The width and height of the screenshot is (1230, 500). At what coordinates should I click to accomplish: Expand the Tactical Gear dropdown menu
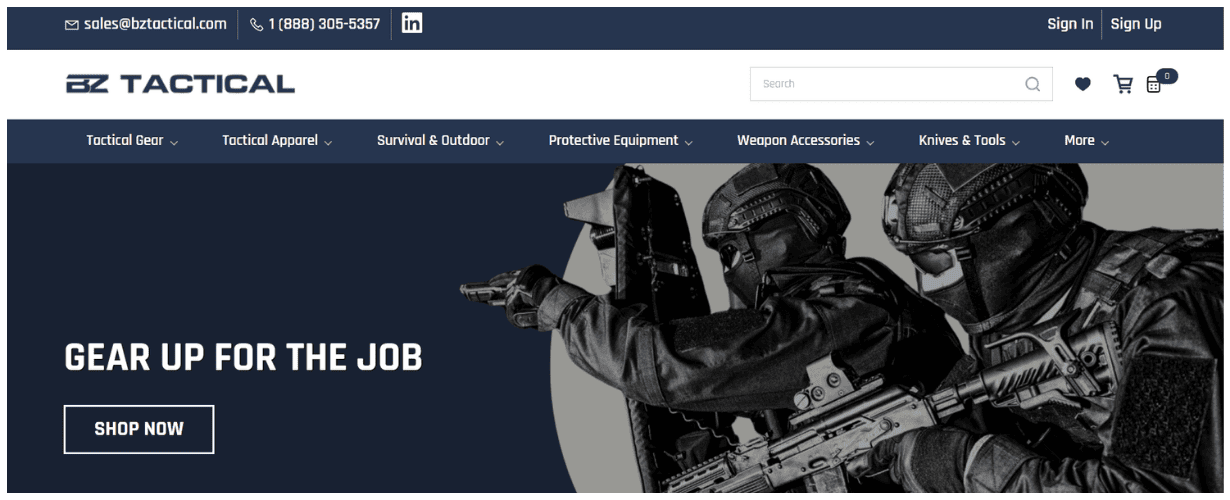tap(132, 141)
